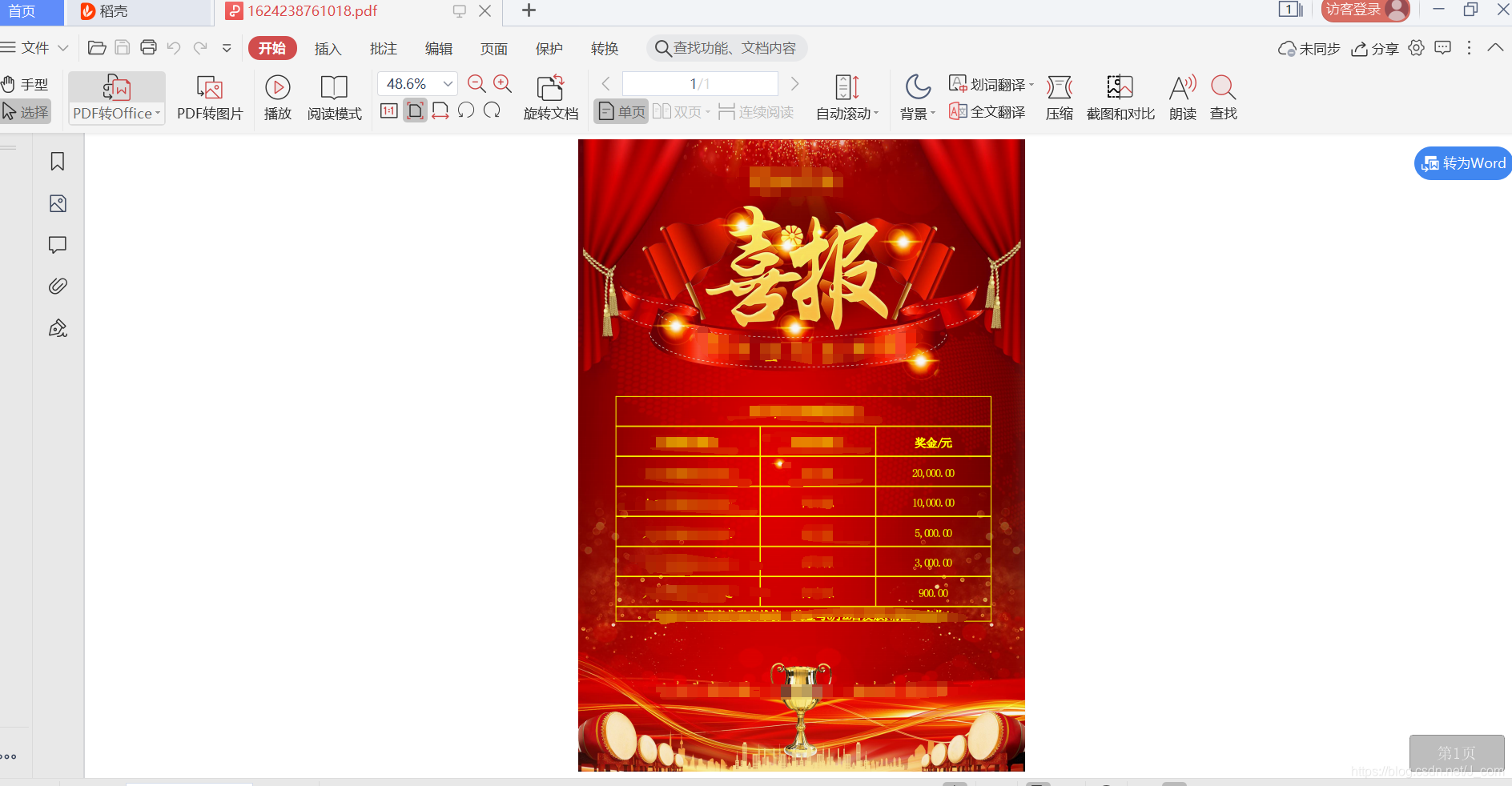The width and height of the screenshot is (1512, 786).
Task: Open settings gear icon
Action: (1417, 48)
